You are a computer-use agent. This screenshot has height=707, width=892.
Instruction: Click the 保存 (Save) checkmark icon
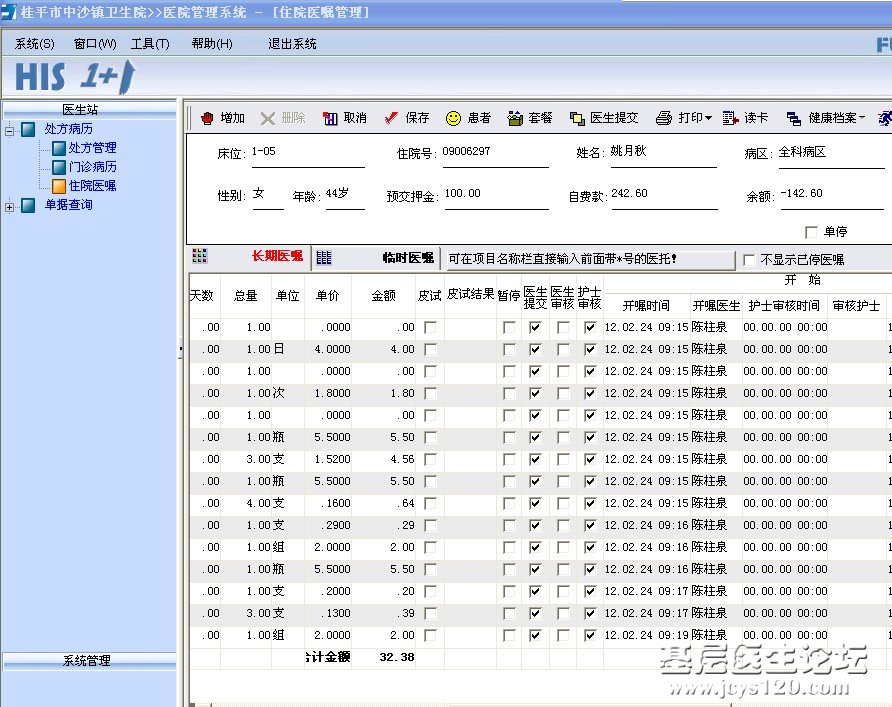[392, 118]
